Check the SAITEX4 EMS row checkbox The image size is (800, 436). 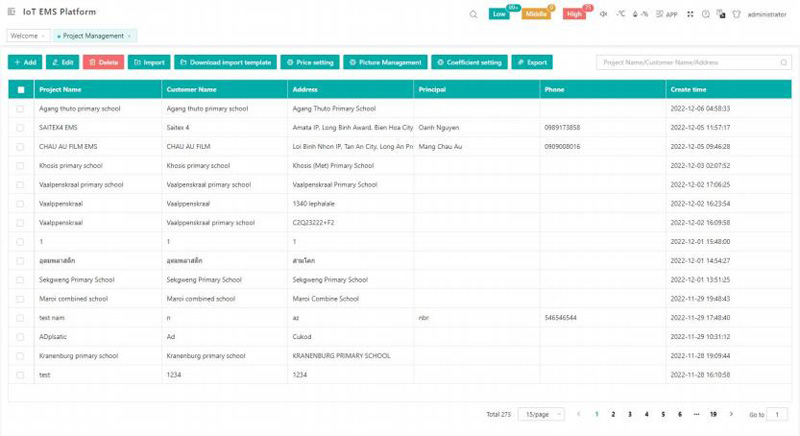[x=21, y=127]
